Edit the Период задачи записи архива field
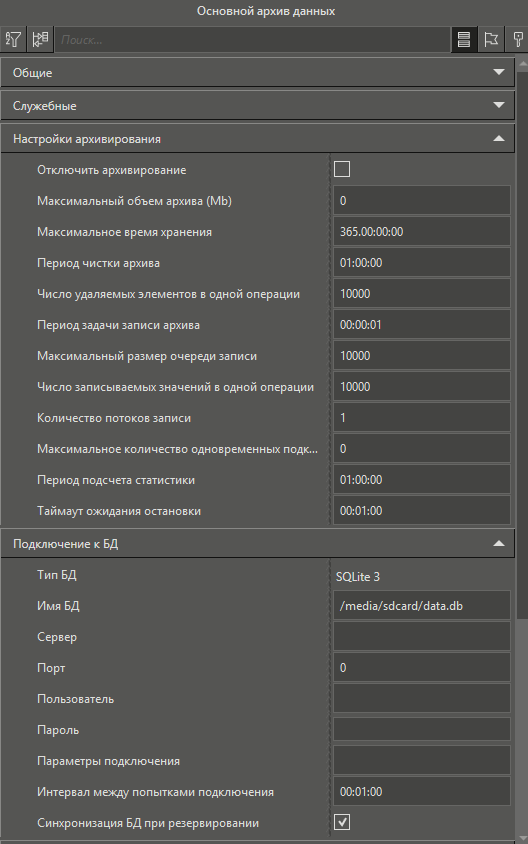 pos(421,325)
